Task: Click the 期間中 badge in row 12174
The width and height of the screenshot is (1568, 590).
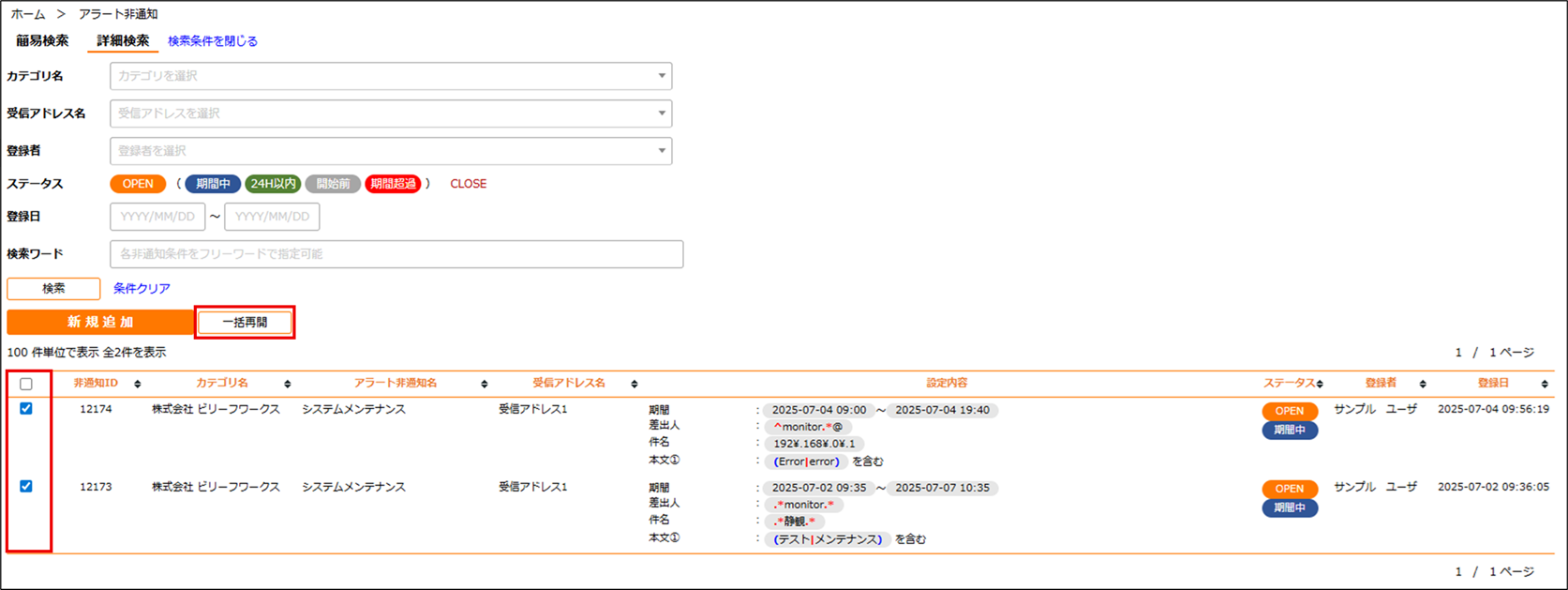Action: coord(1290,430)
